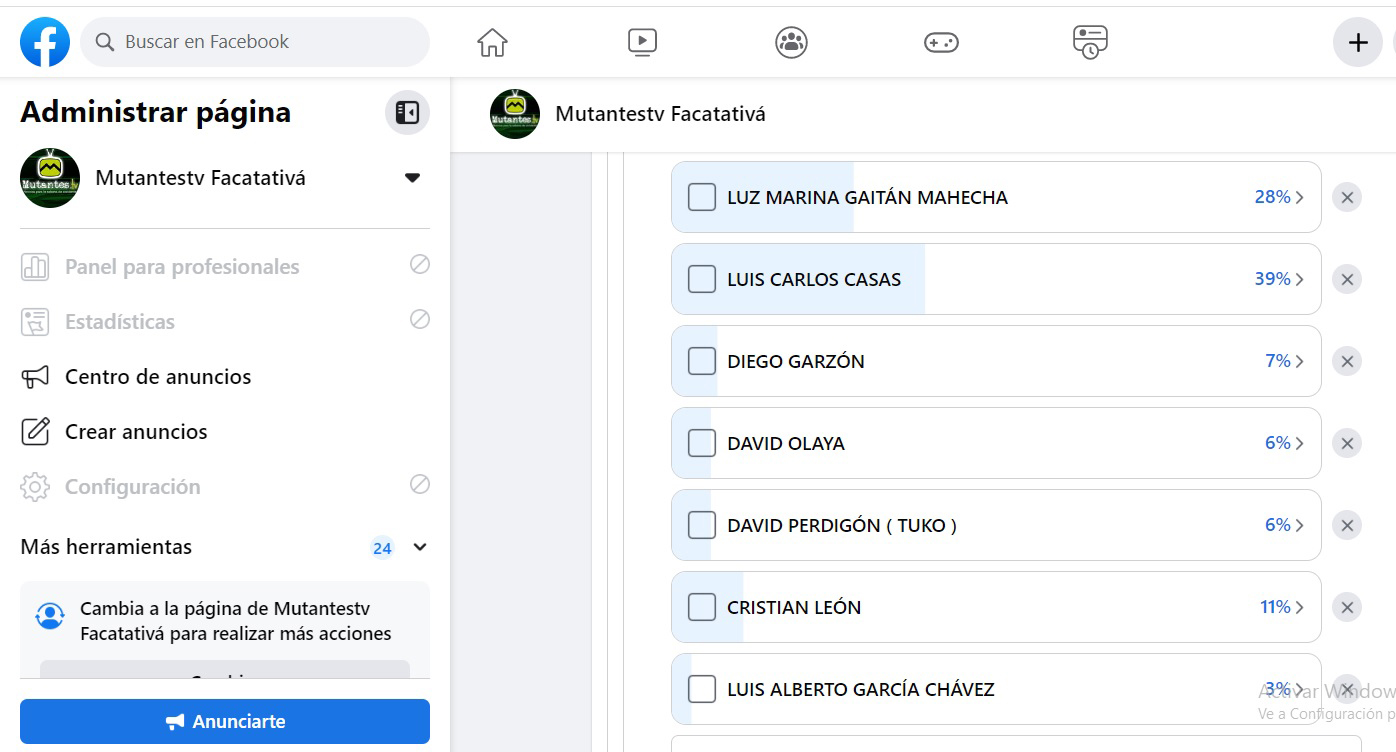This screenshot has height=752, width=1396.
Task: Open the Video (Watch) icon
Action: point(642,42)
